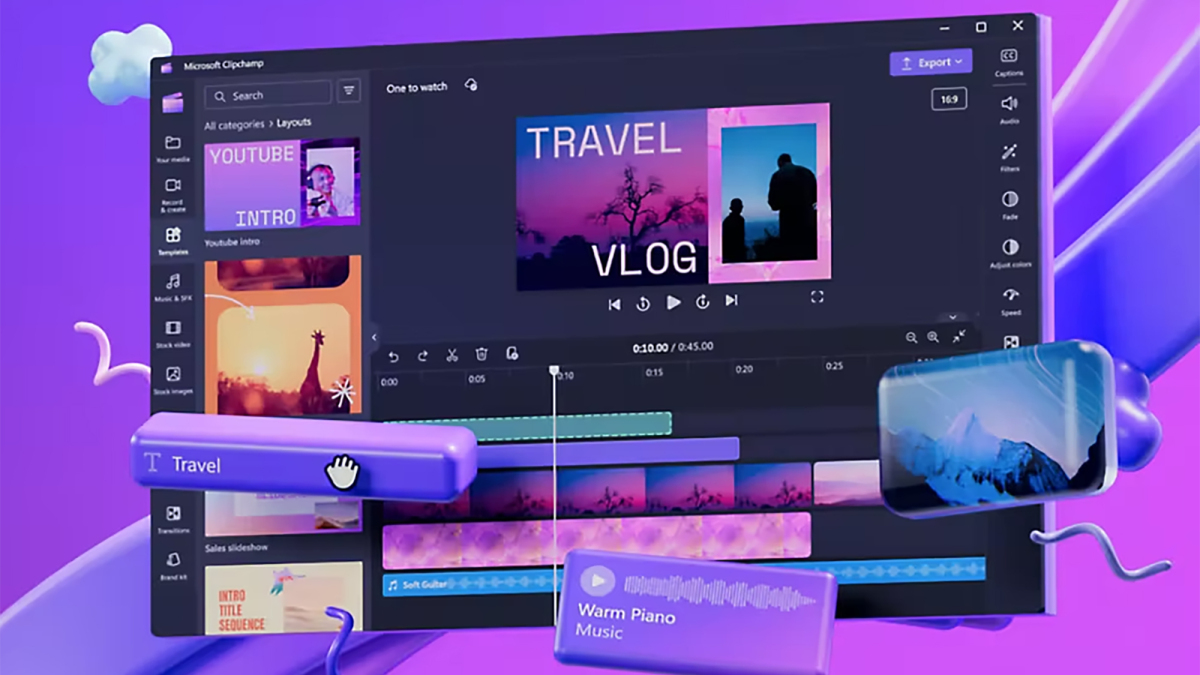Select the Youtube intro template thumbnail
The width and height of the screenshot is (1200, 675).
pos(282,185)
